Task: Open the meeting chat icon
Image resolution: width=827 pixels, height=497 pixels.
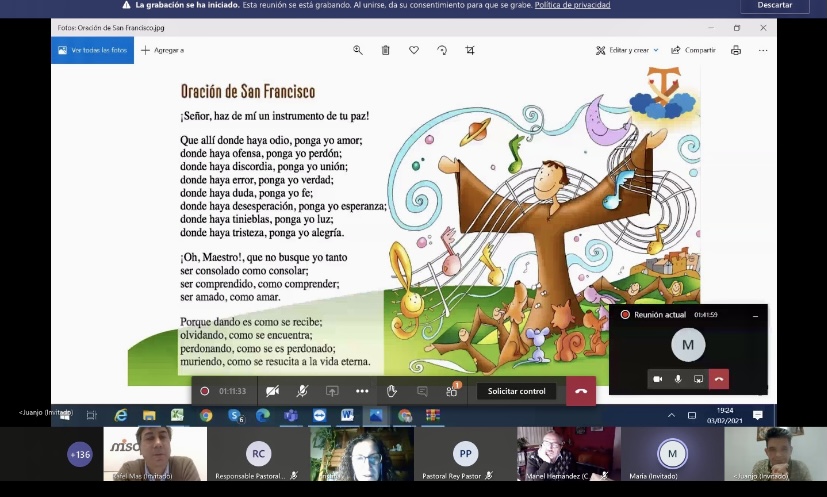Action: pos(422,391)
